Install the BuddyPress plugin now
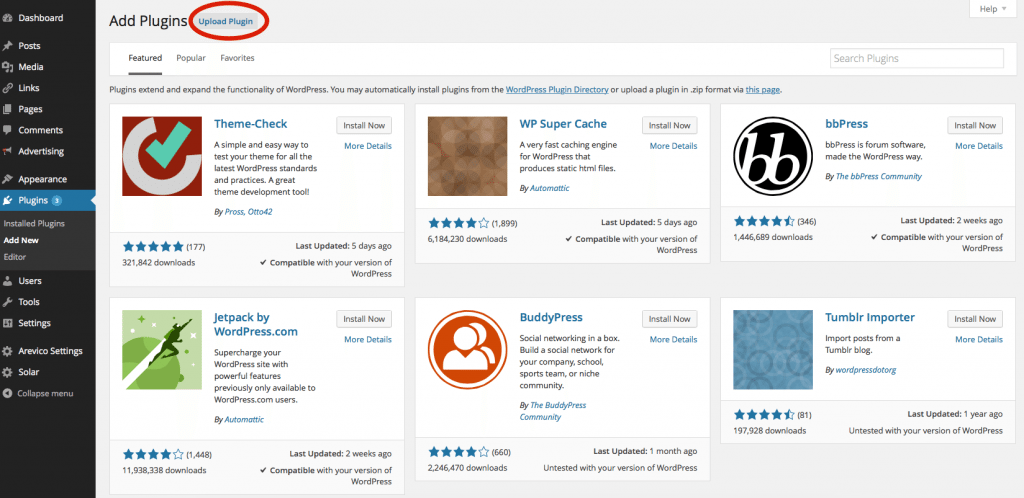Screen dimensions: 1024x498 (x=670, y=319)
